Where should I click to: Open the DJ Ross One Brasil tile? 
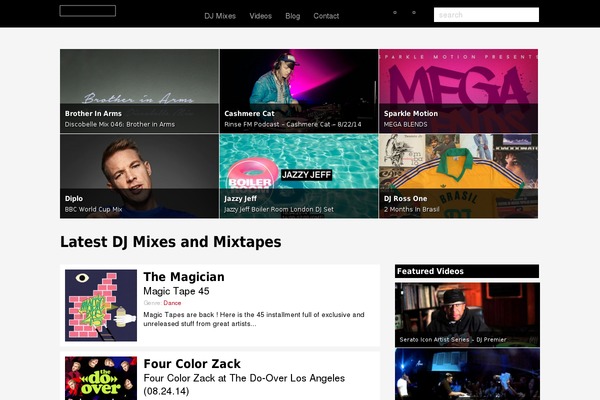tap(458, 176)
